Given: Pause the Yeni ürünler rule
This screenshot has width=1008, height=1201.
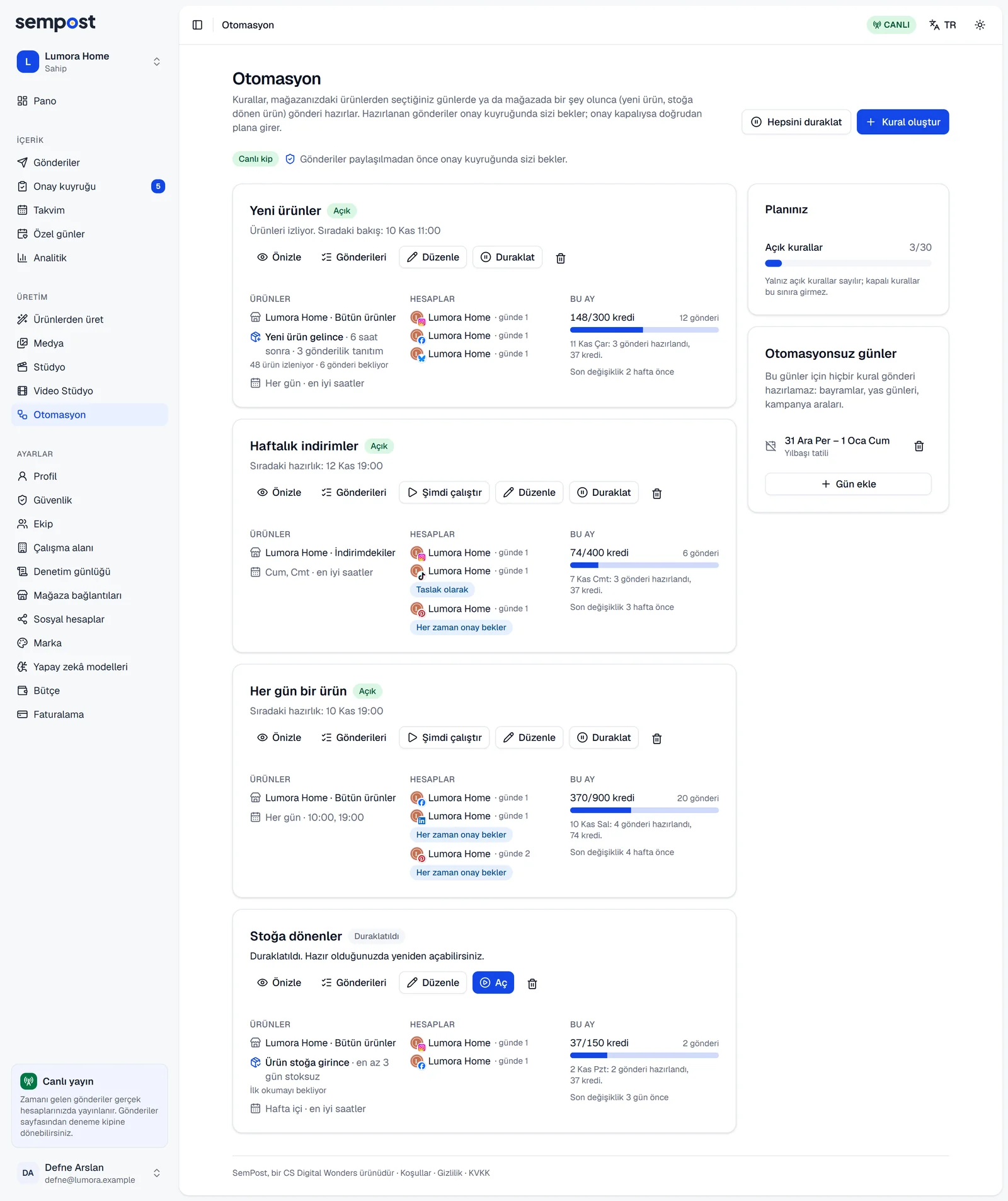Looking at the screenshot, I should pos(507,257).
